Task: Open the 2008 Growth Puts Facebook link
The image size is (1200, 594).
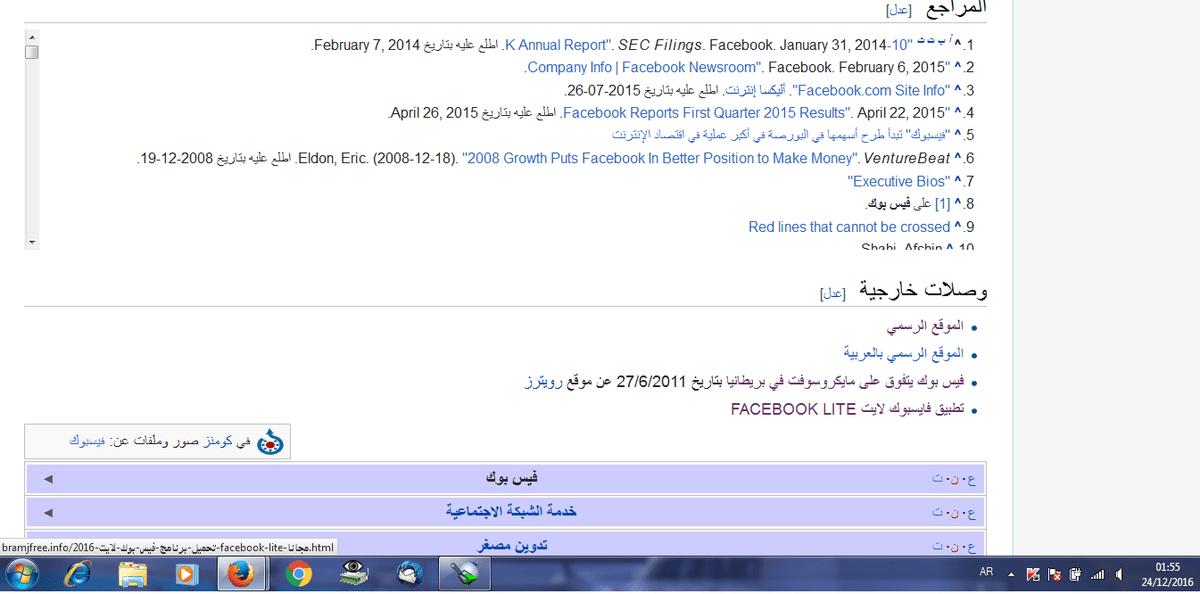Action: [x=660, y=158]
